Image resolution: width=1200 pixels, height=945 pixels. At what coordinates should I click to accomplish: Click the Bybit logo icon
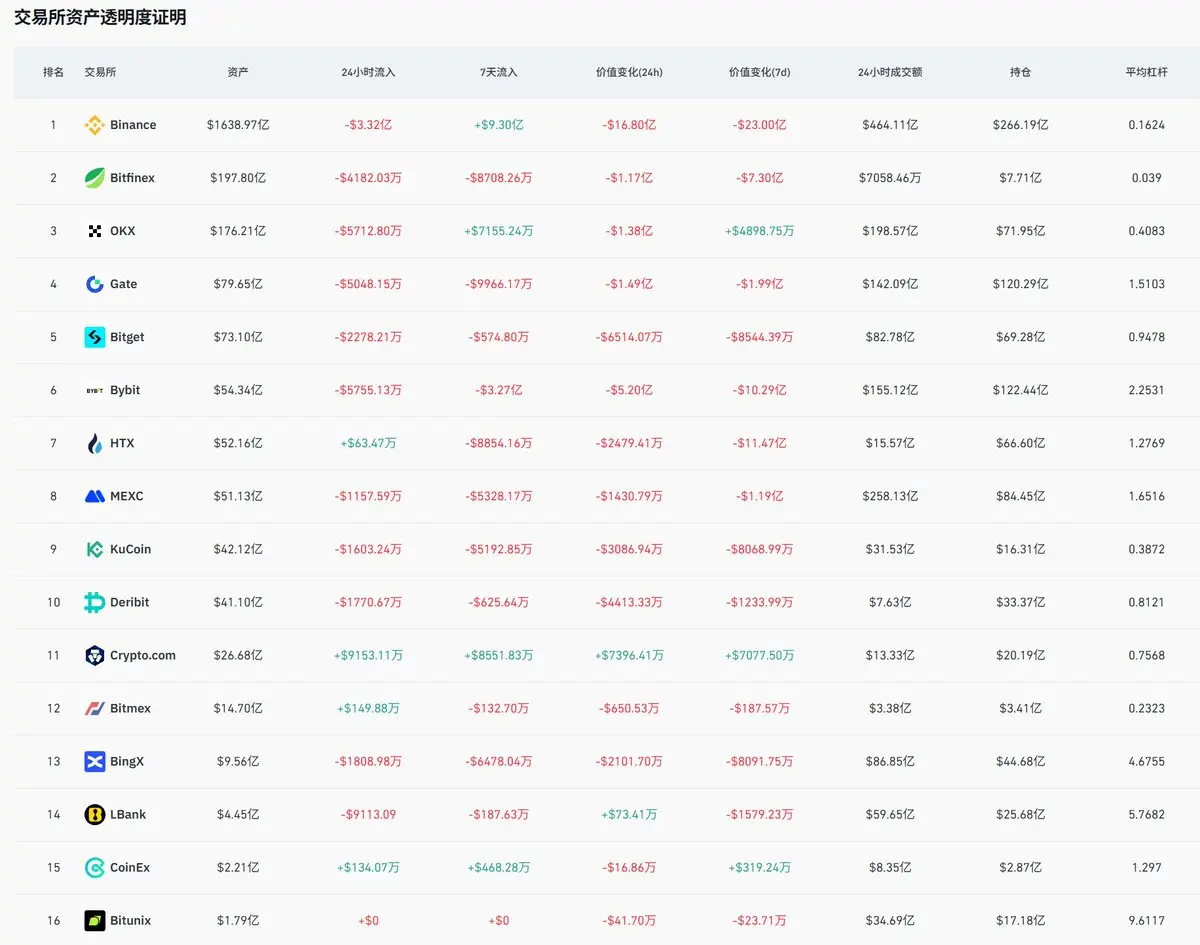coord(94,390)
